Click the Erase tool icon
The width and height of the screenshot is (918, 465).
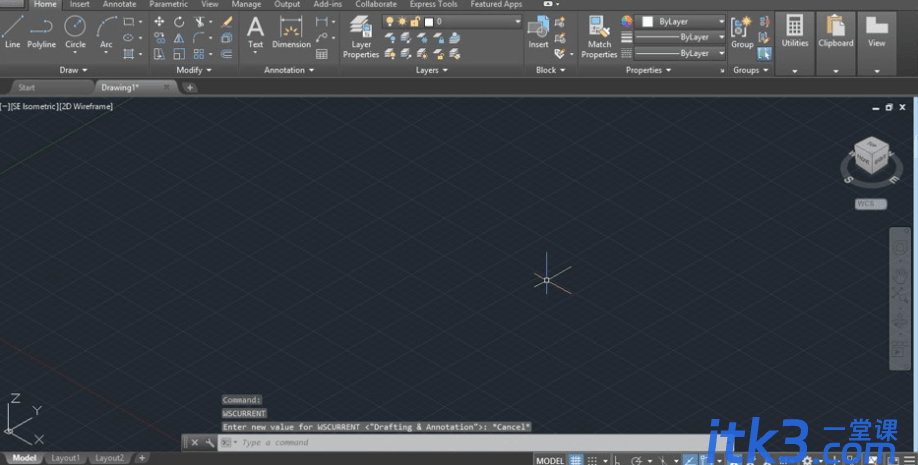[x=227, y=22]
